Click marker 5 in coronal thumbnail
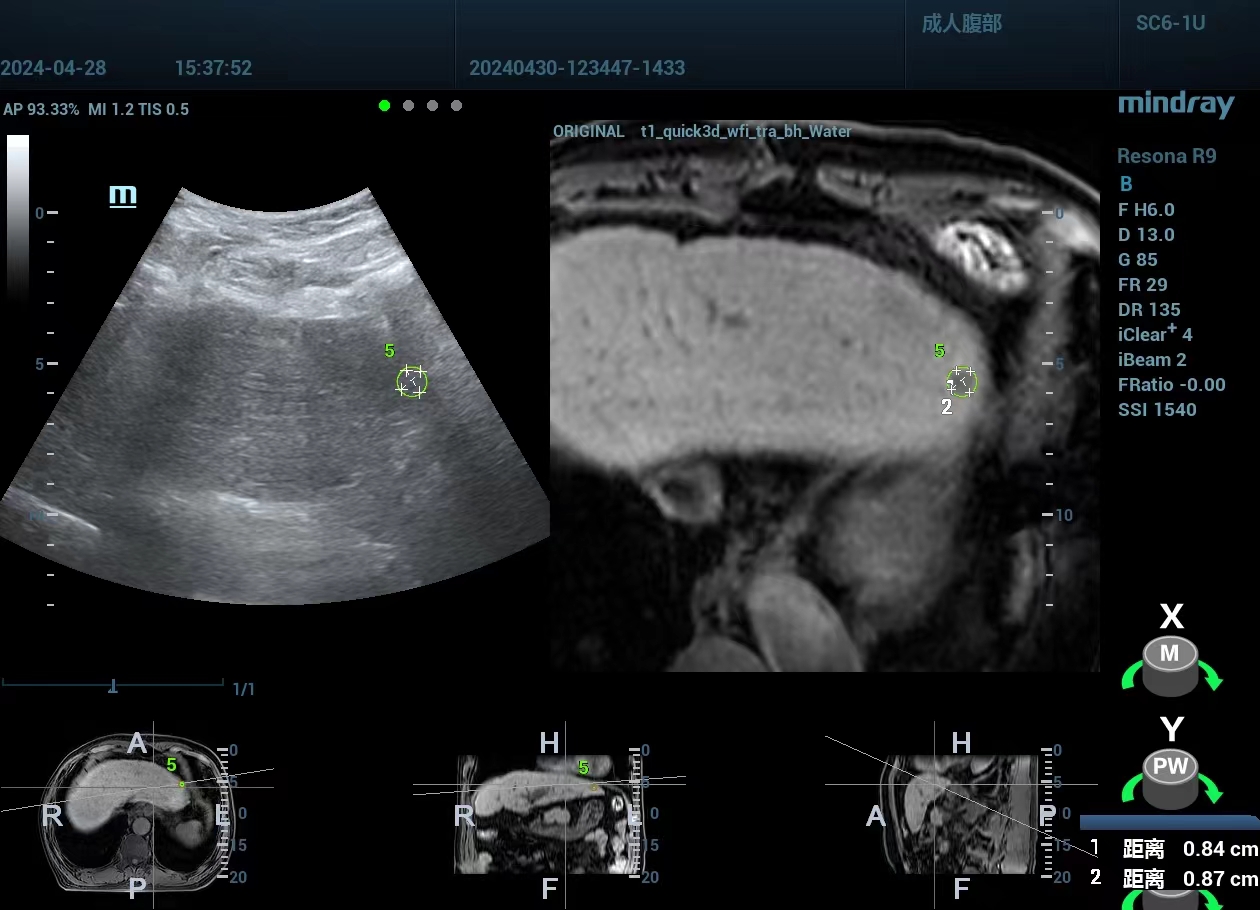The height and width of the screenshot is (910, 1260). (584, 768)
